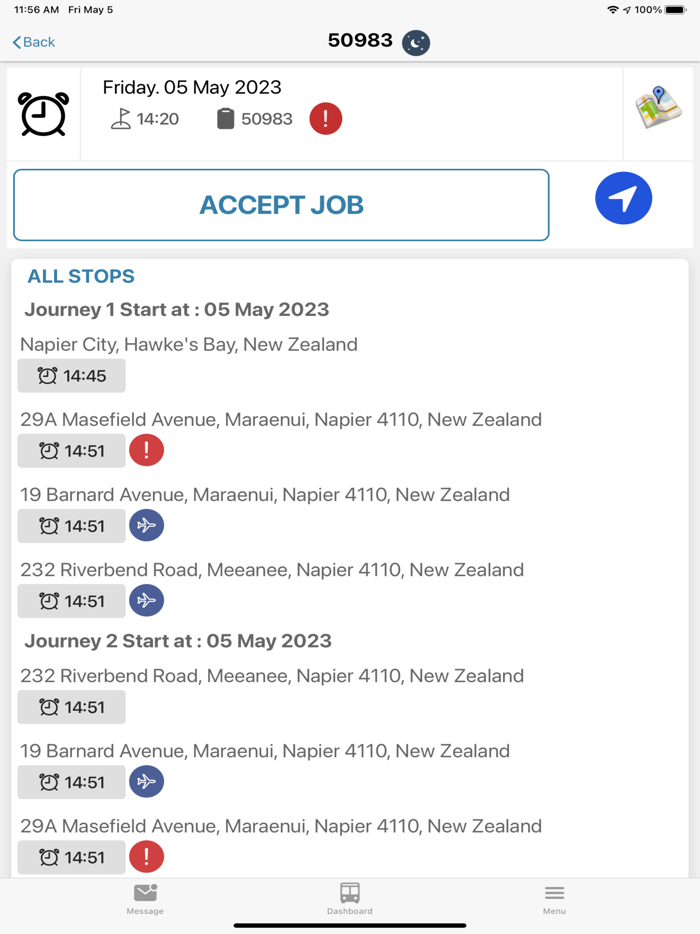Click red exclamation under 29A Masefield Avenue
This screenshot has width=700, height=934.
(x=146, y=450)
